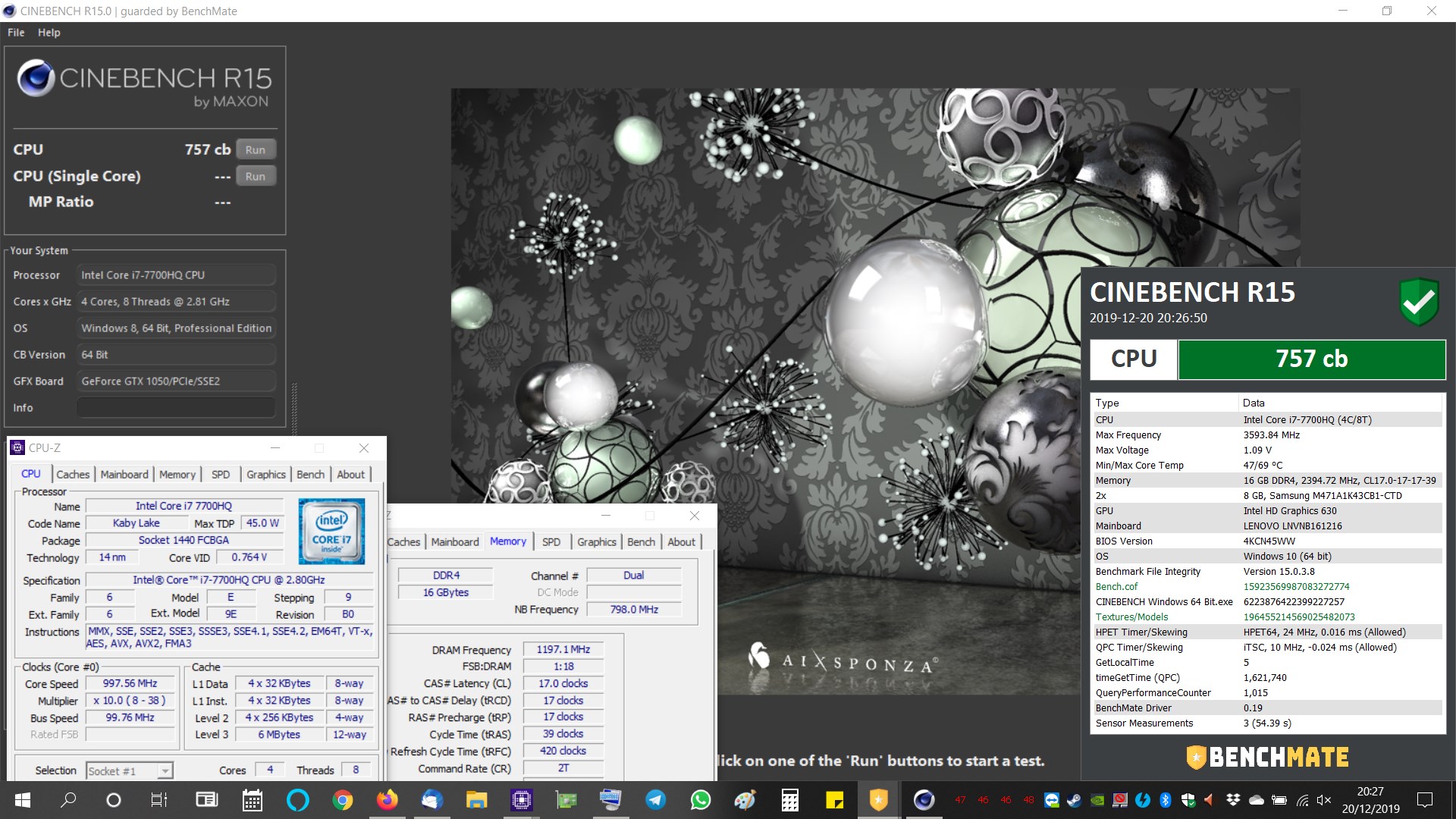The image size is (1456, 819).
Task: Open the Help menu in Cinebench
Action: [49, 33]
